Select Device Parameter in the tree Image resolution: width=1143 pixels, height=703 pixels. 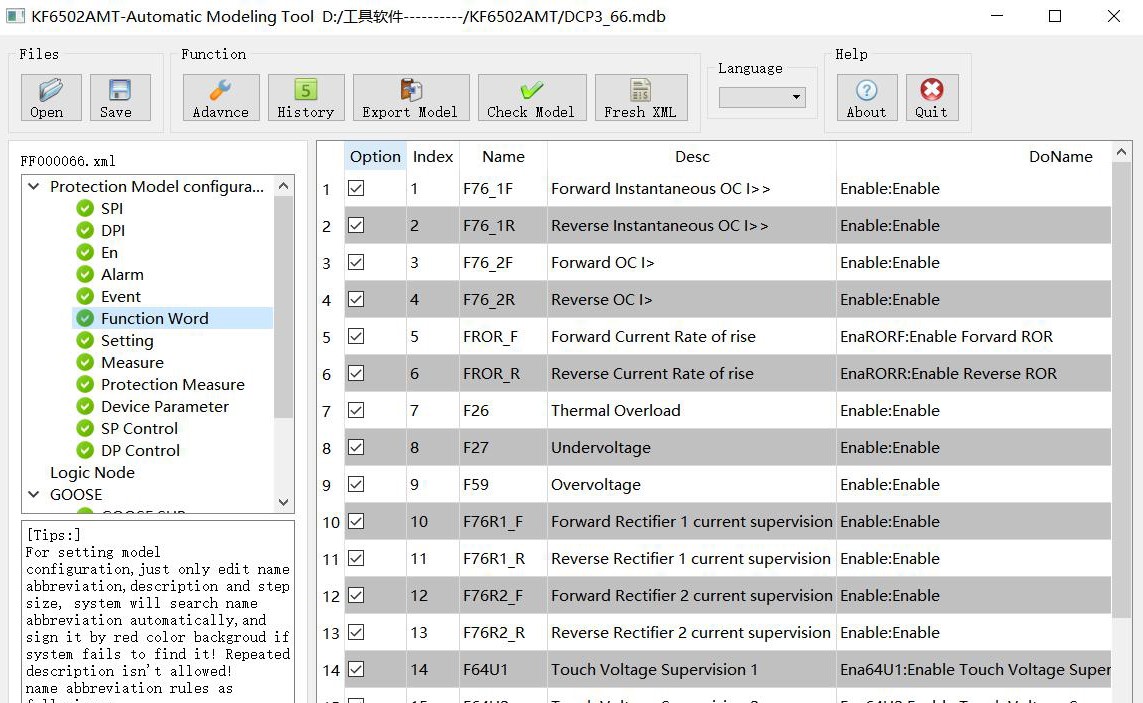(x=165, y=406)
